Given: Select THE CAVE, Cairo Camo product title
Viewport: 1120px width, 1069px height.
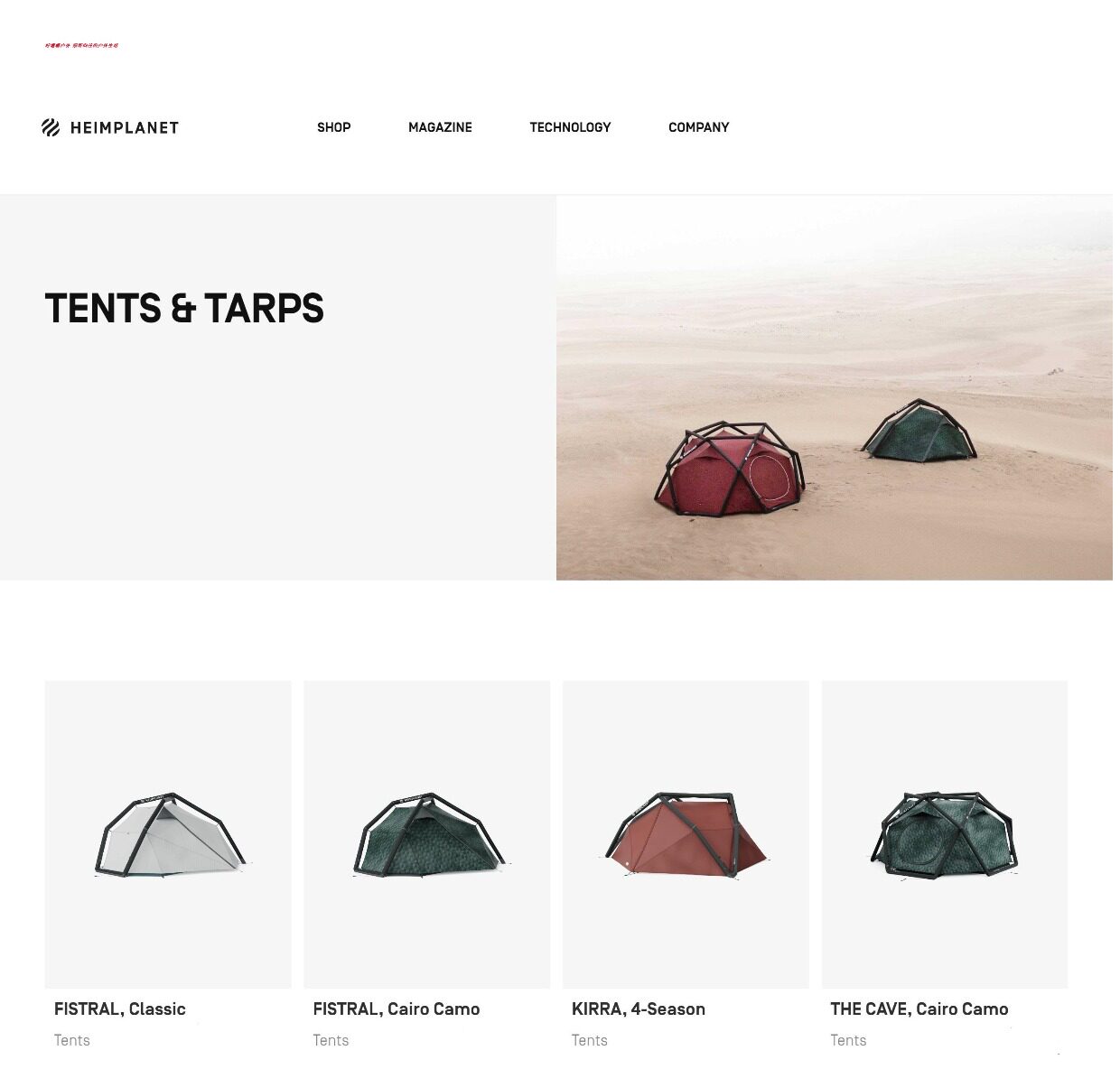Looking at the screenshot, I should (x=919, y=1009).
